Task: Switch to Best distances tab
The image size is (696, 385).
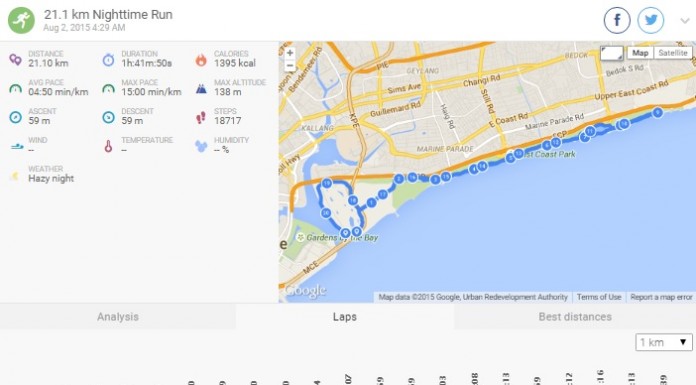Action: tap(575, 317)
